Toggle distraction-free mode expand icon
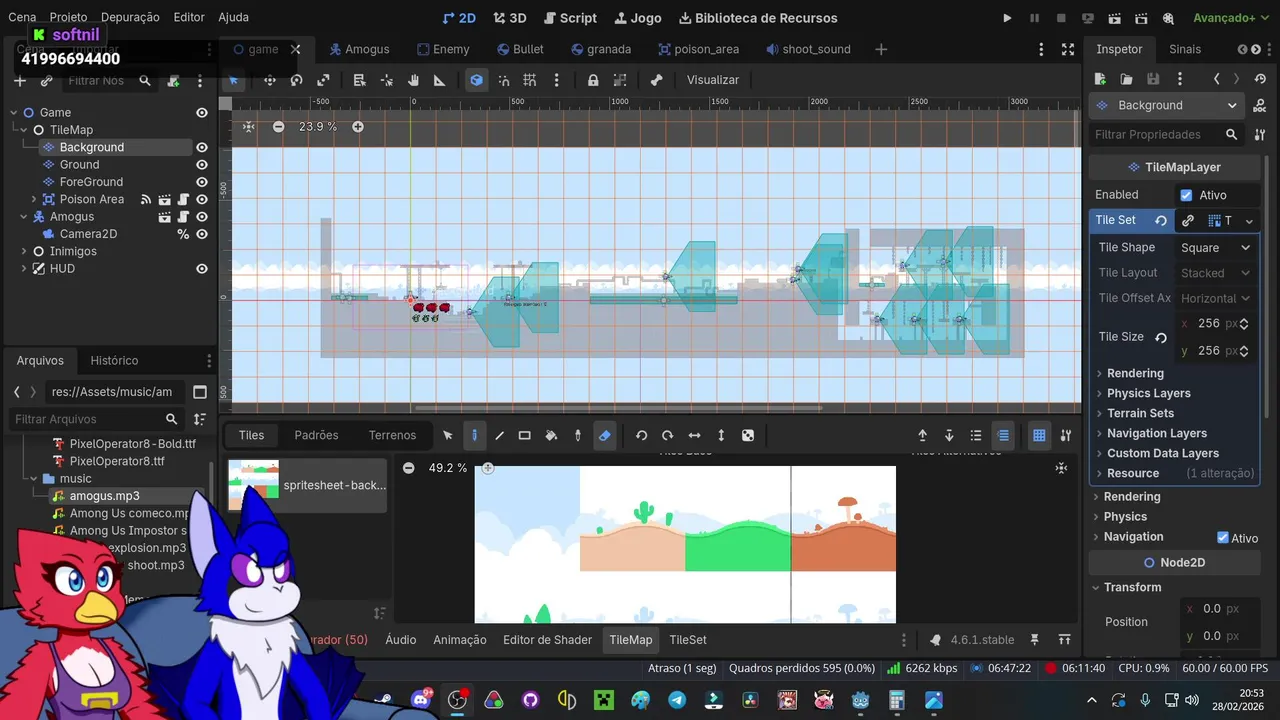The height and width of the screenshot is (720, 1280). click(x=1067, y=49)
